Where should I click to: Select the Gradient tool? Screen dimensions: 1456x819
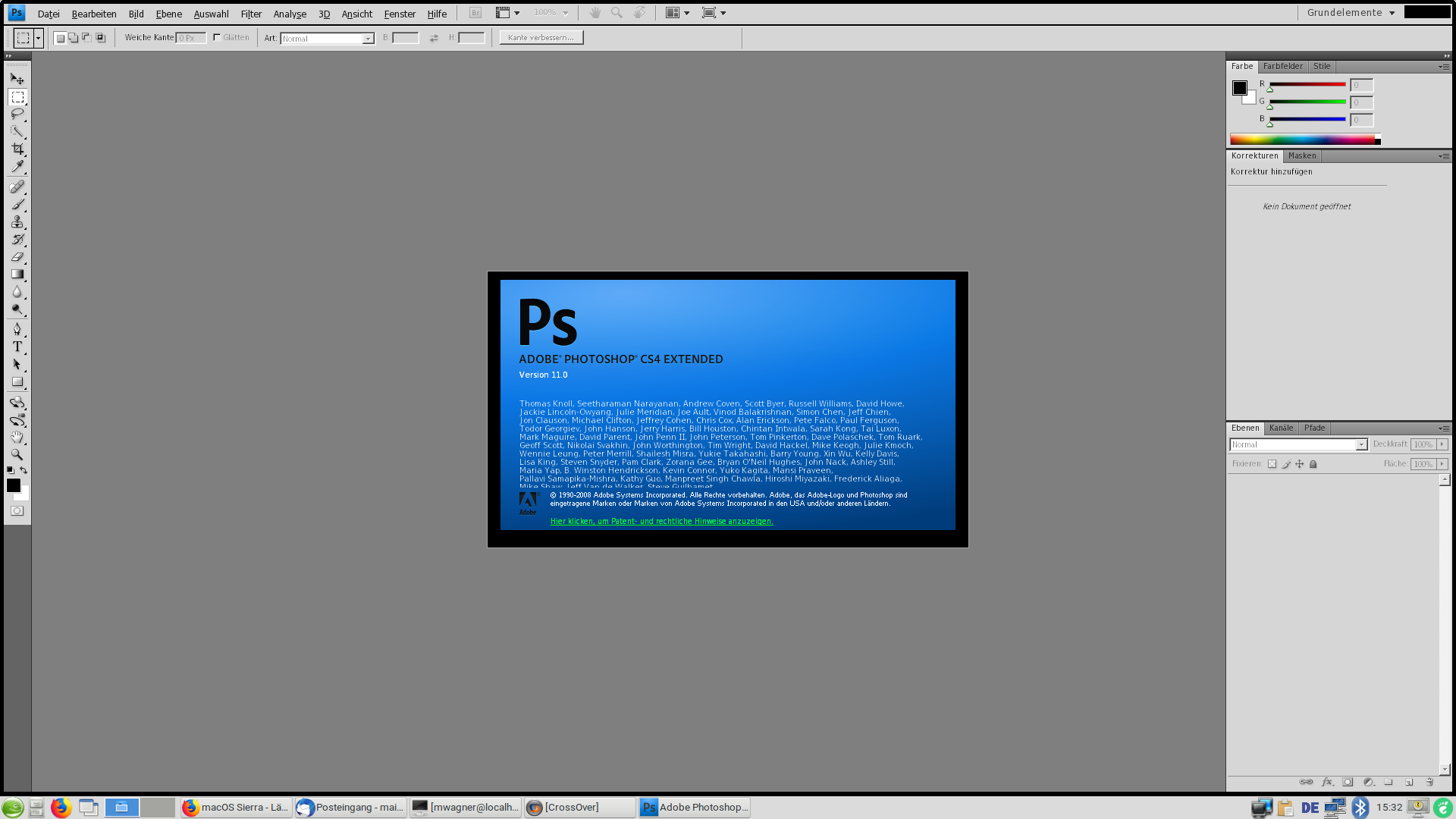pos(17,274)
